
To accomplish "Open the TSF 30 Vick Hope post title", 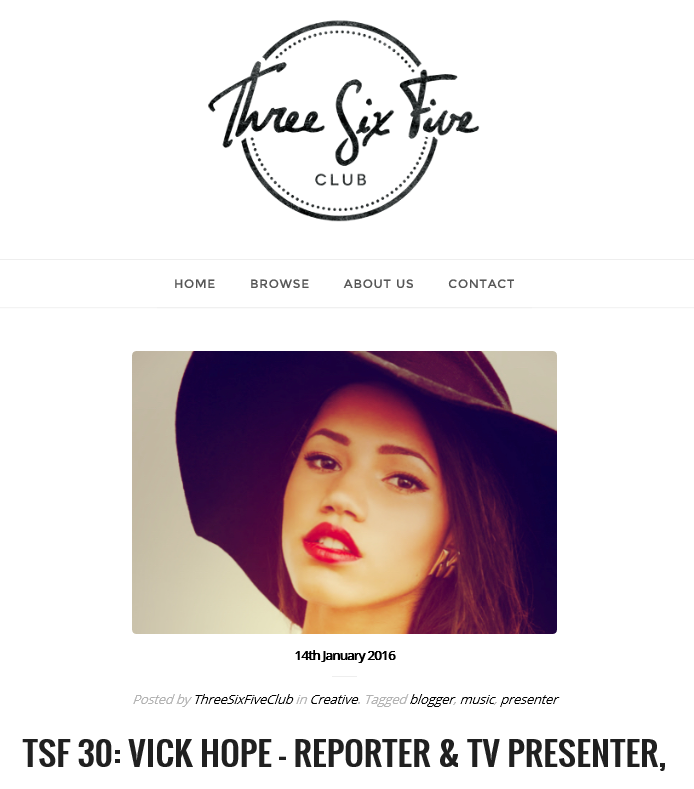I will (x=344, y=753).
